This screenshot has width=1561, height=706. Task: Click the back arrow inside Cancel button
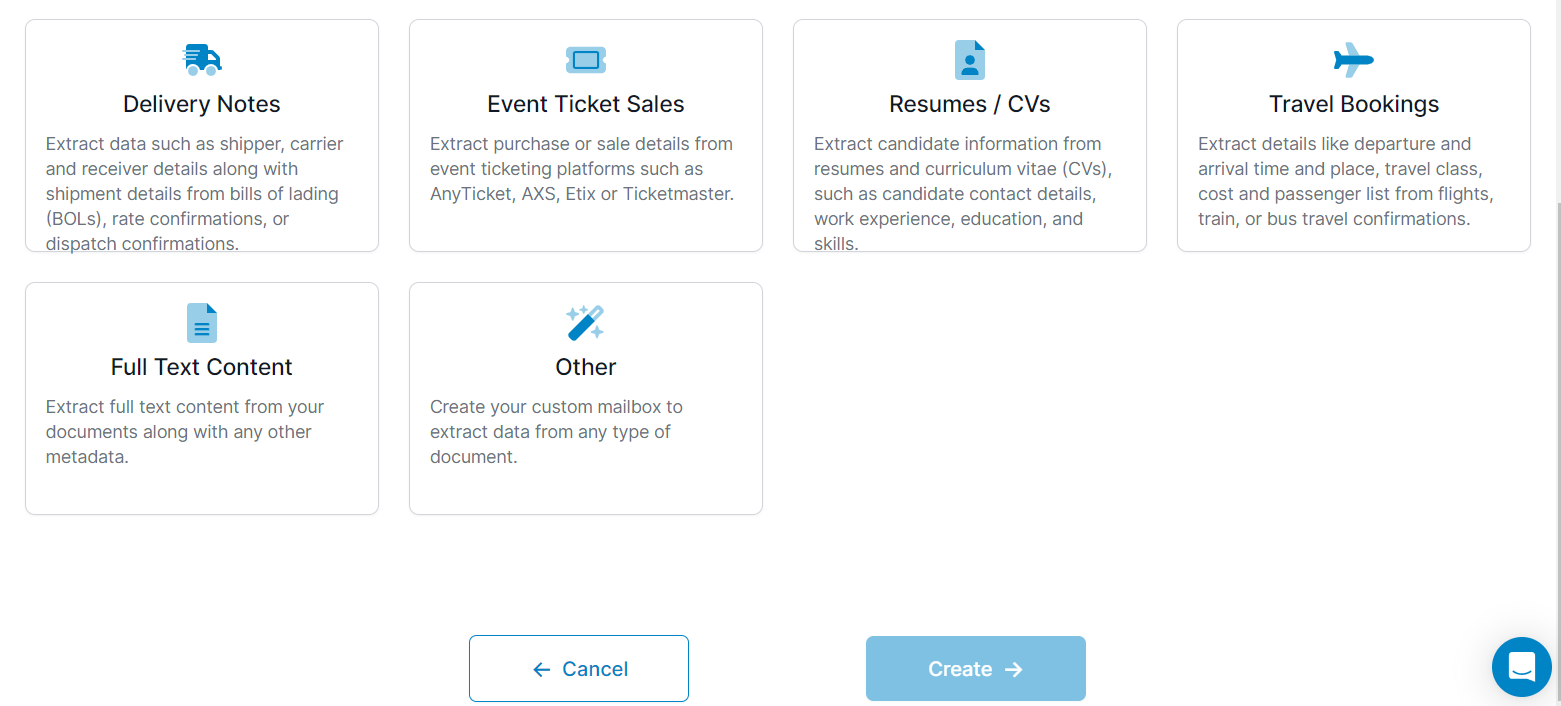point(541,668)
